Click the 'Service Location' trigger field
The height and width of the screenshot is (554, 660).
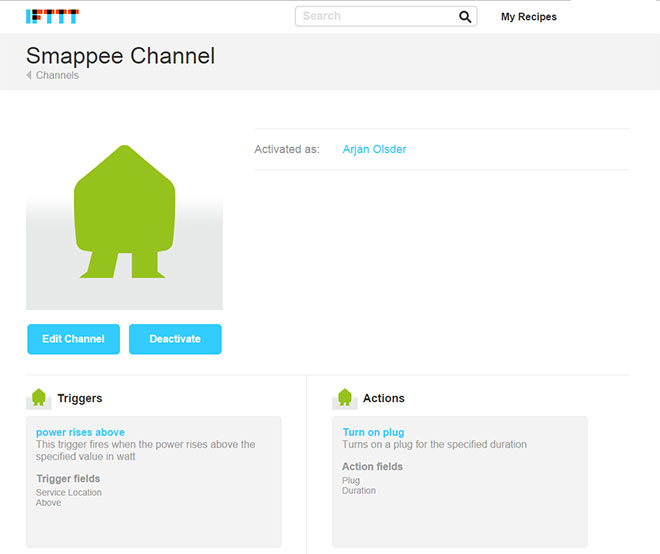click(x=69, y=493)
